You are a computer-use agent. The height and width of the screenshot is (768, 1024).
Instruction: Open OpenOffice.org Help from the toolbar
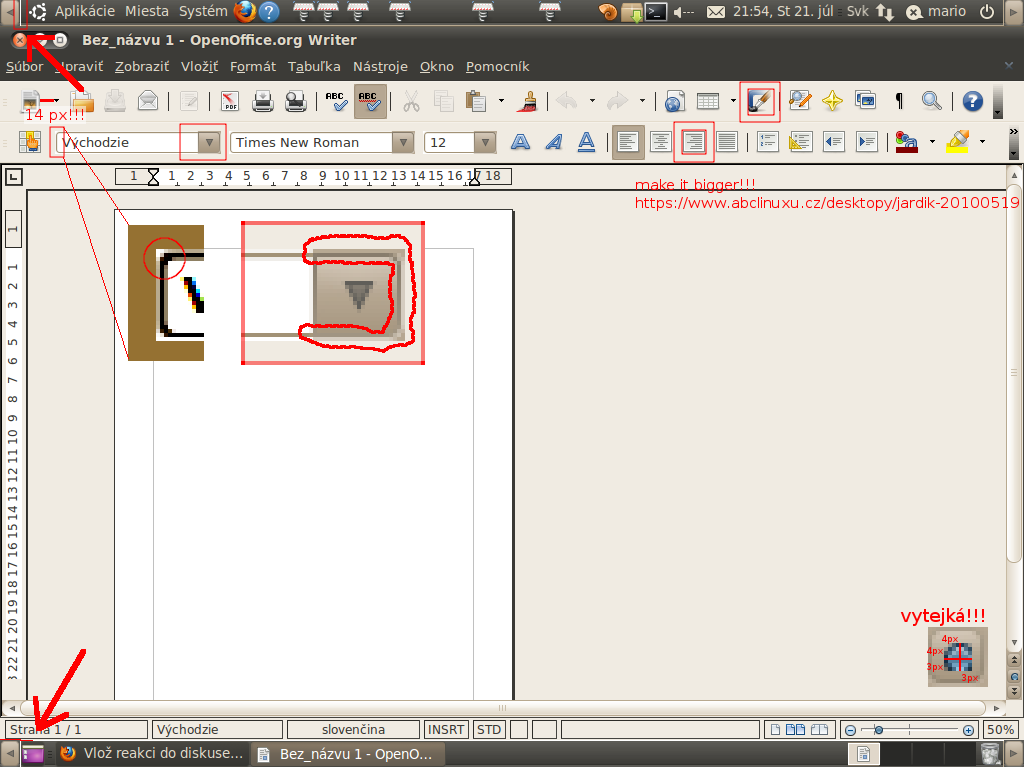coord(972,101)
